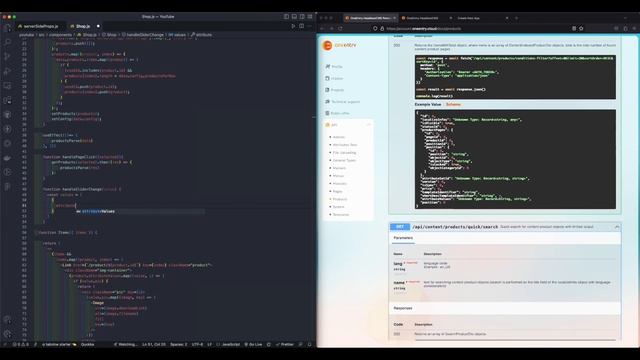This screenshot has width=640, height=360.
Task: Open the Source Control view in activity bar
Action: [x=7, y=56]
